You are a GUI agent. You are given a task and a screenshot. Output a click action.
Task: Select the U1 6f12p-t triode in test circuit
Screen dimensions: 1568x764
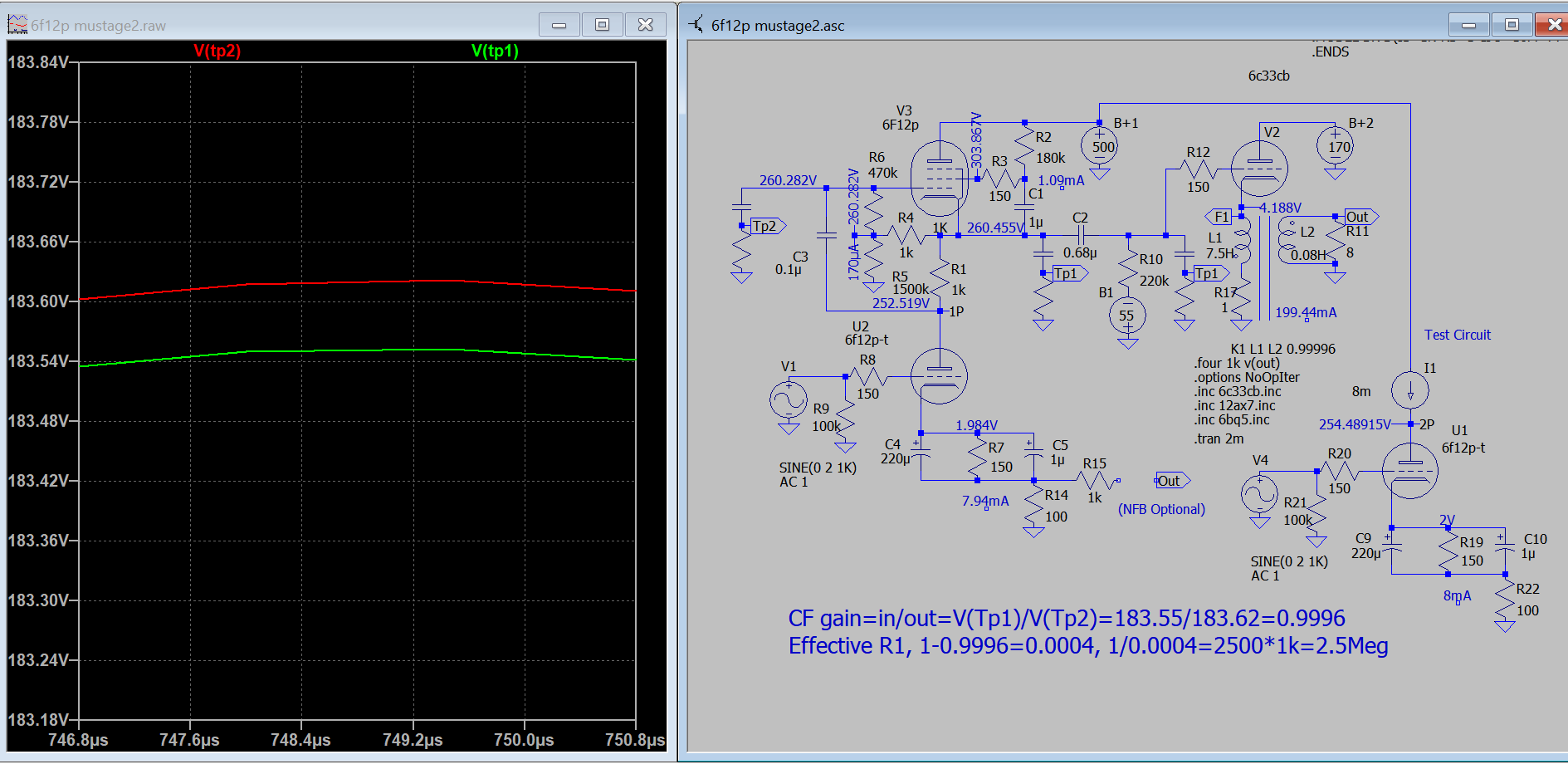coord(1410,470)
